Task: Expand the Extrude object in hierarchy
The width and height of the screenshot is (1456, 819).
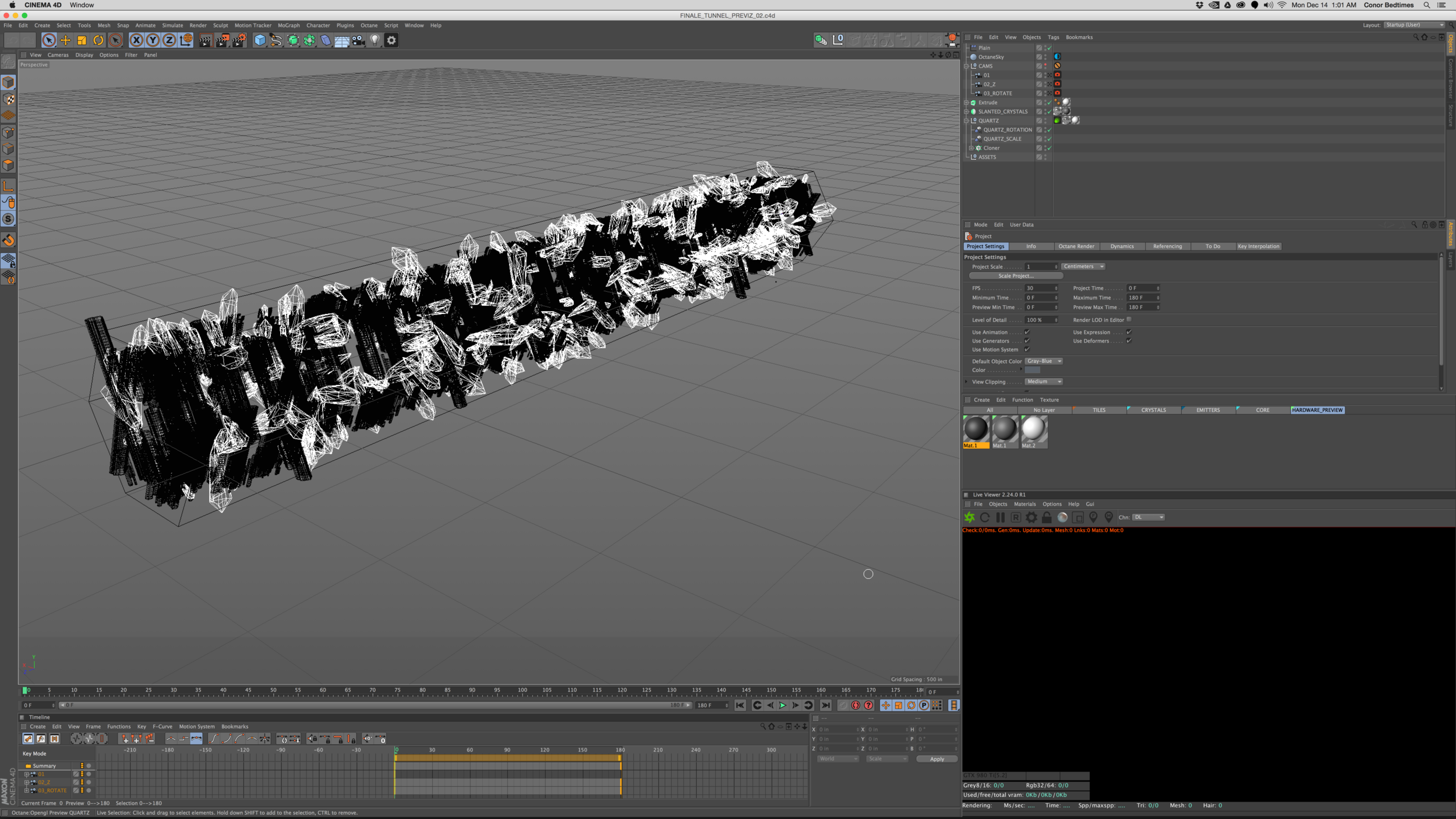Action: point(966,103)
